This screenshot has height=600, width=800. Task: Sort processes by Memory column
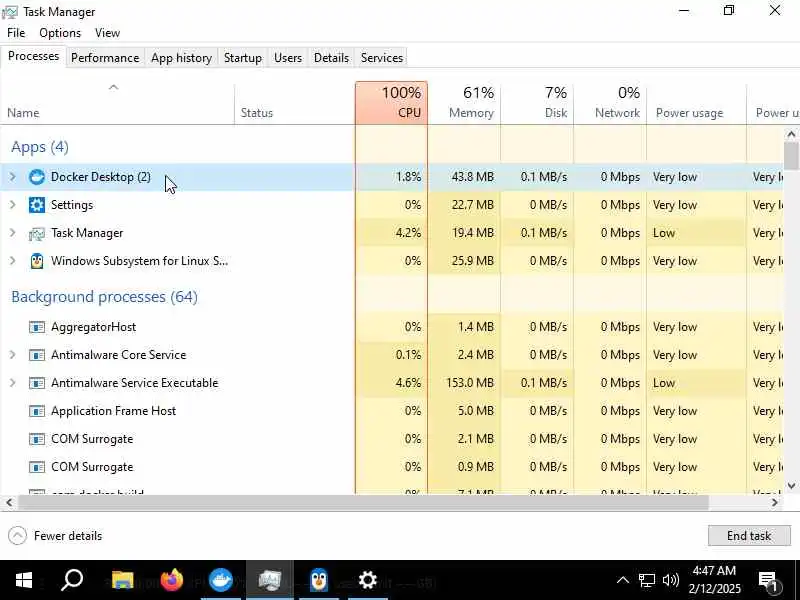point(464,103)
